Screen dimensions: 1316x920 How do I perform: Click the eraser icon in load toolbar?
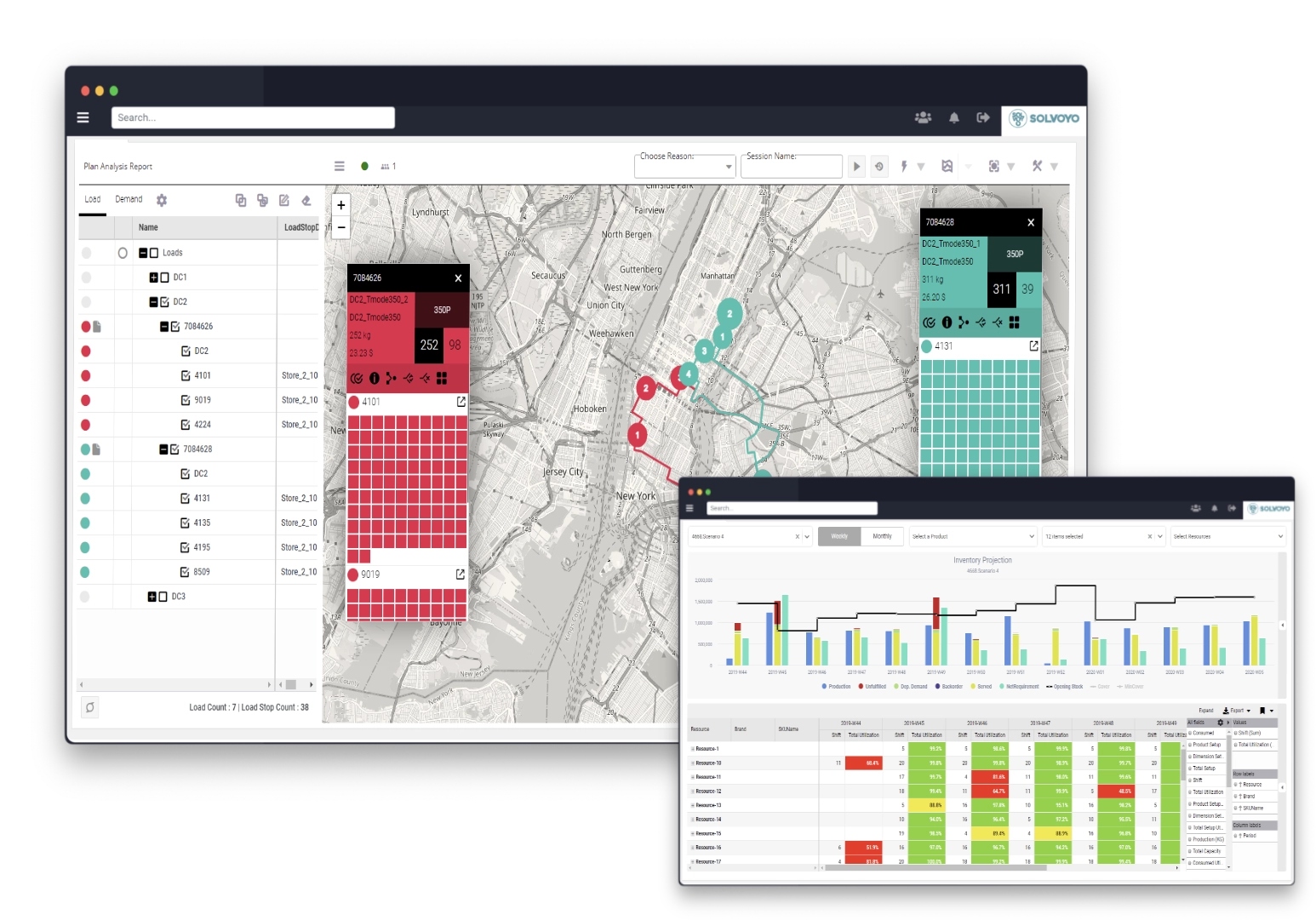306,200
